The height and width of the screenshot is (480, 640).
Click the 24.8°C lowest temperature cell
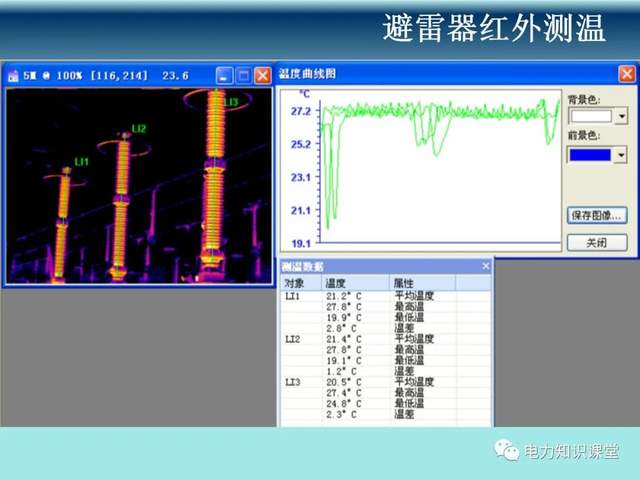tap(344, 404)
